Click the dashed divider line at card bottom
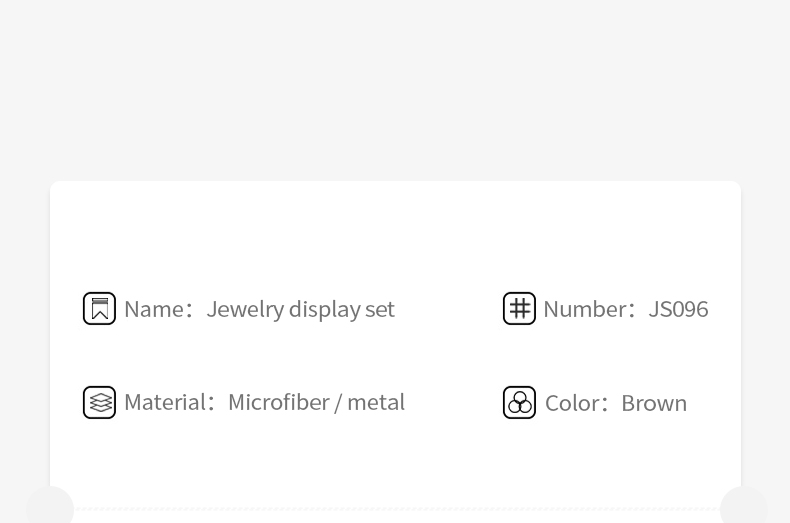Screen dimensions: 790x523 coord(397,509)
